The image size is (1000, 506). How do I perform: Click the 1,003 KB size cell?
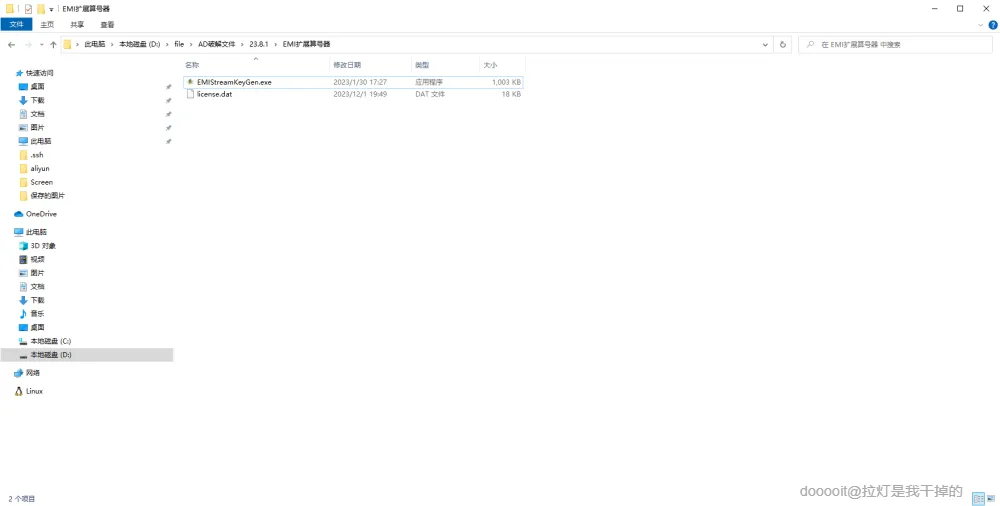[506, 82]
